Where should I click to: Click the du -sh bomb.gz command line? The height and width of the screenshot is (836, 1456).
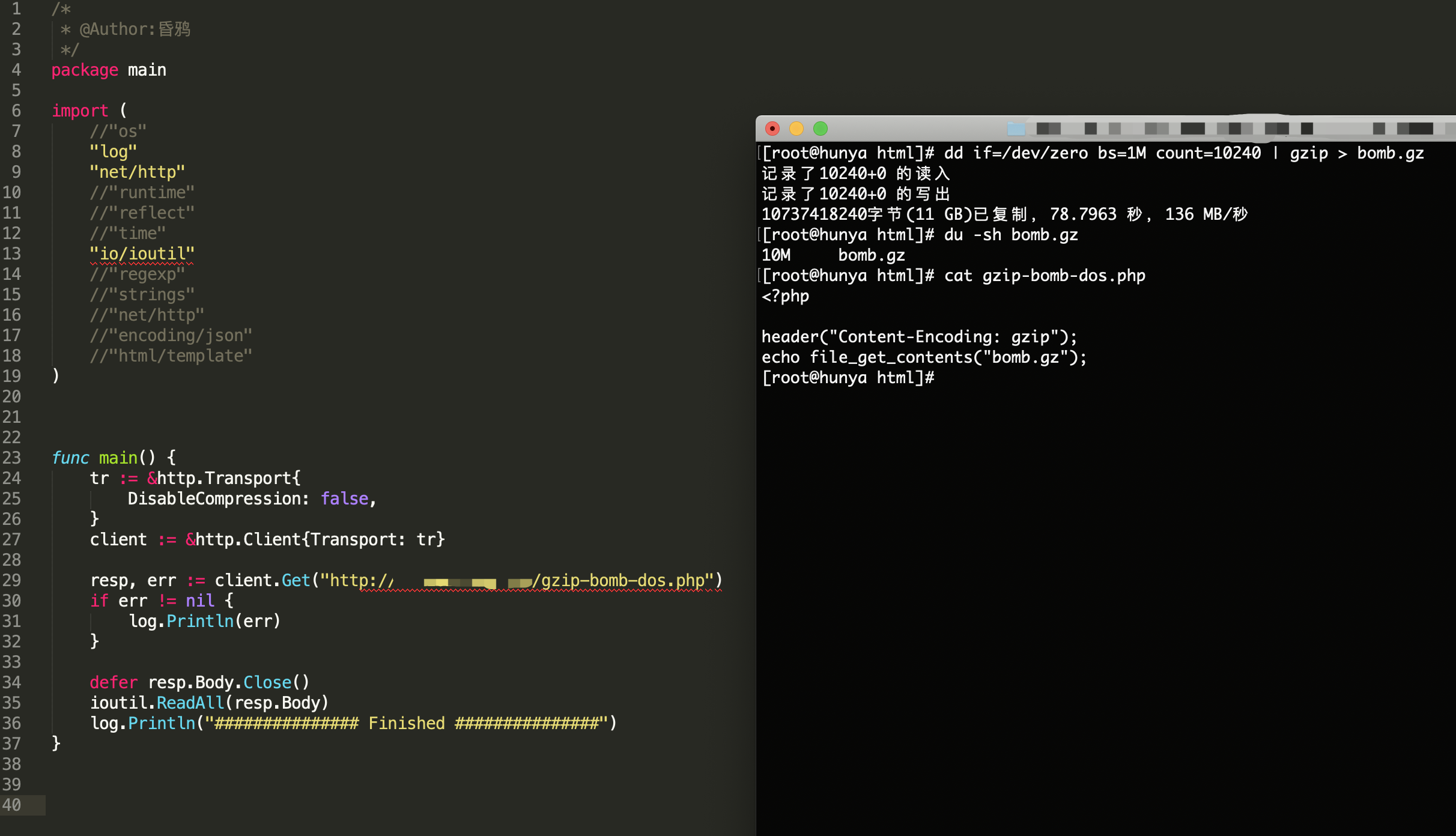tap(1010, 235)
